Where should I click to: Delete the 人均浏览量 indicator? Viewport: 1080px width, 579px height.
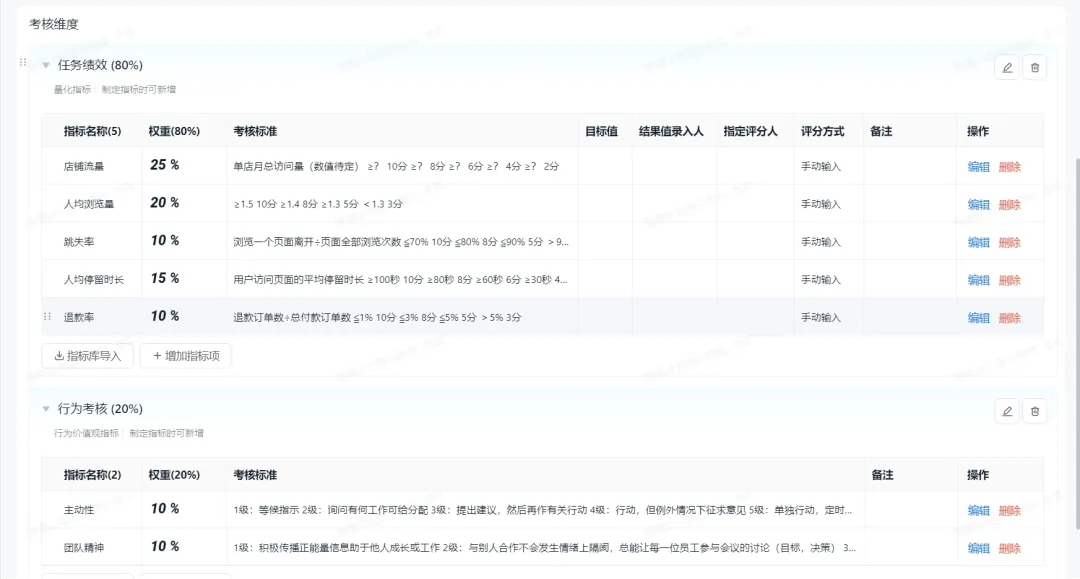coord(1010,204)
